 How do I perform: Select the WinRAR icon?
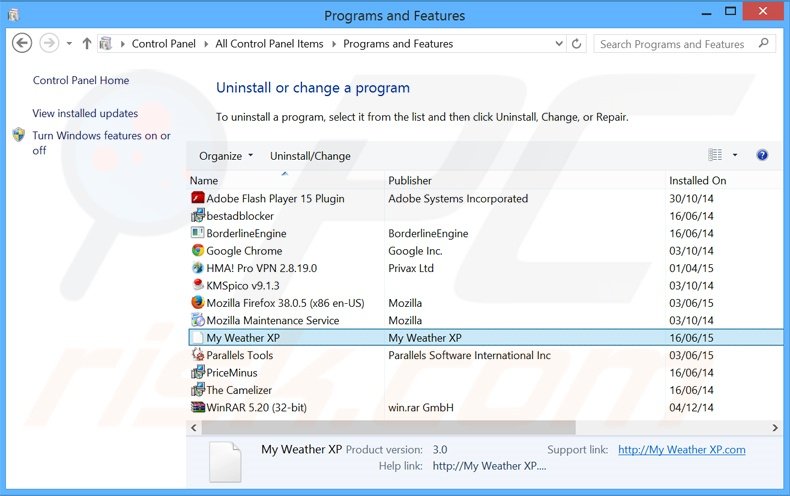[198, 407]
